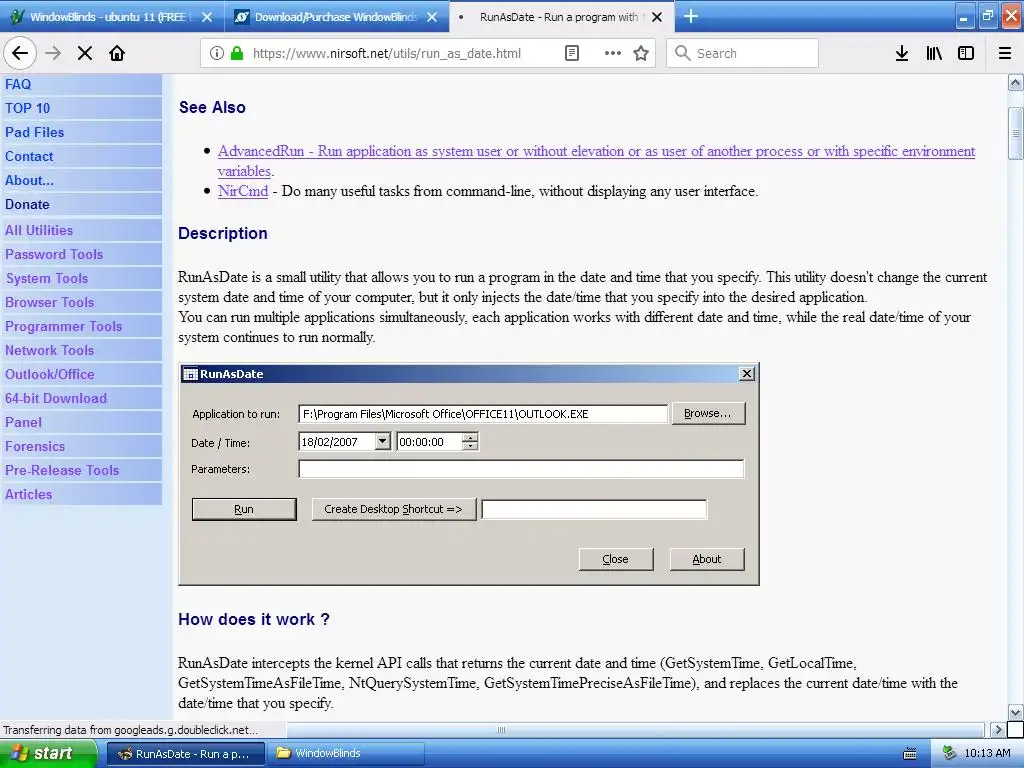Open the downloads arrow icon

[x=902, y=53]
